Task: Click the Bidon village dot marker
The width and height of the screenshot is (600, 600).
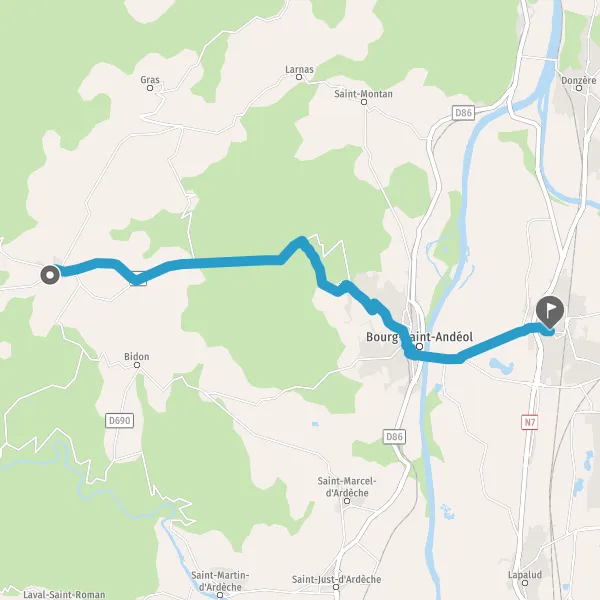Action: [137, 365]
